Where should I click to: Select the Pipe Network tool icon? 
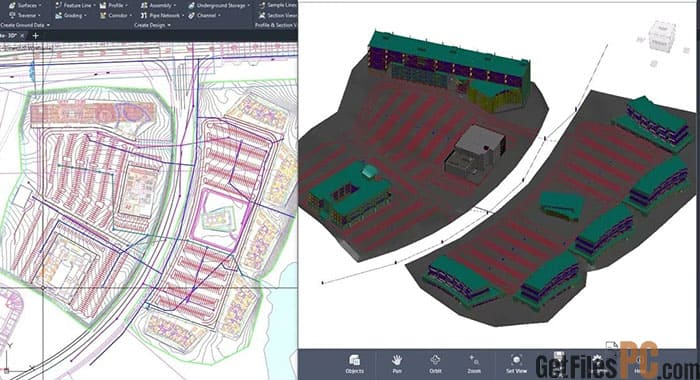pyautogui.click(x=144, y=15)
